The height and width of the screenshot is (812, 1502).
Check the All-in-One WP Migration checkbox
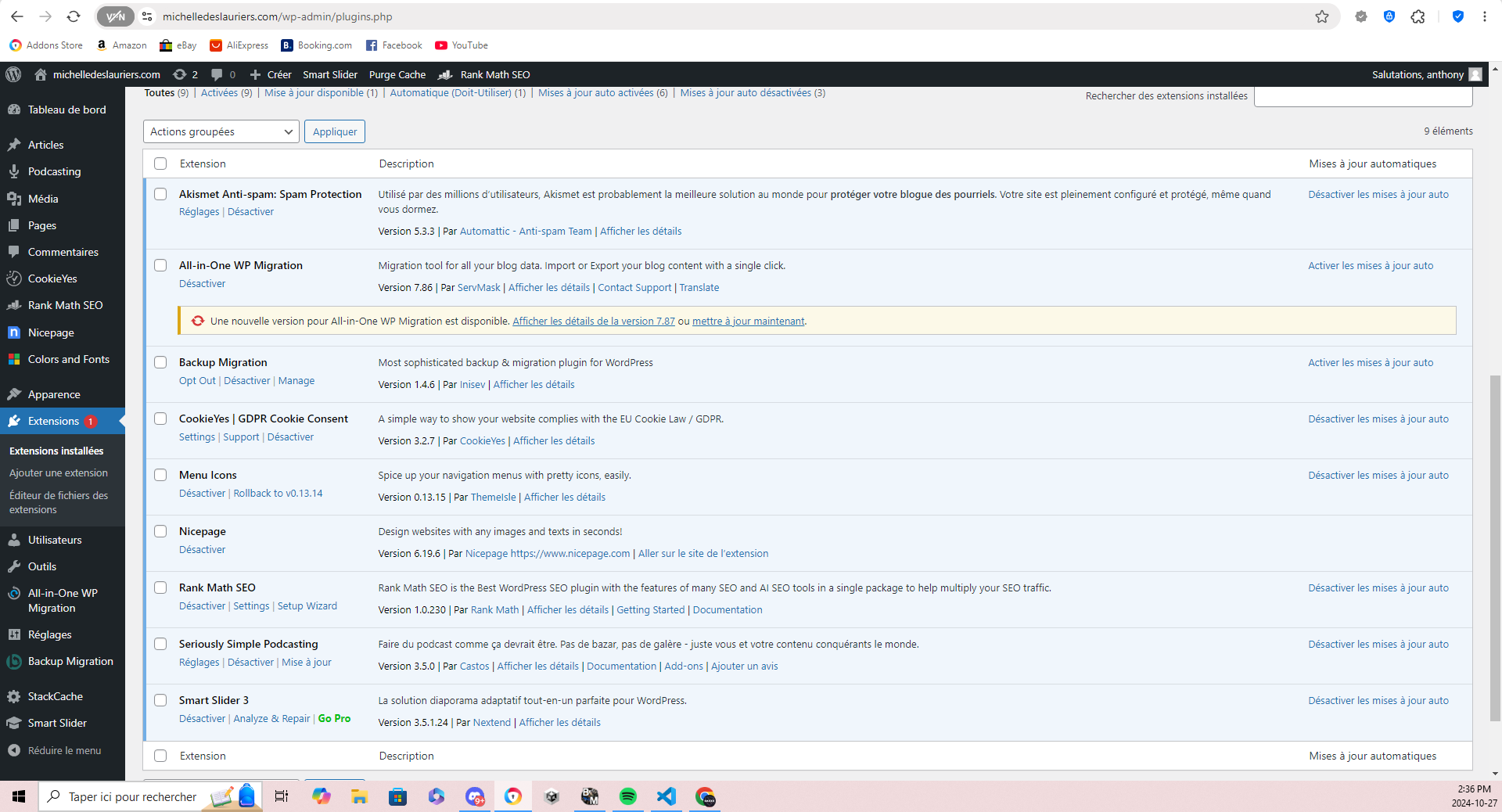tap(160, 265)
